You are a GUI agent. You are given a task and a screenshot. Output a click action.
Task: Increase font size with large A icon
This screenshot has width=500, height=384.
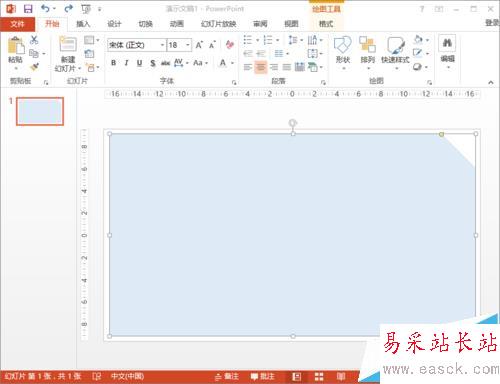tap(199, 45)
